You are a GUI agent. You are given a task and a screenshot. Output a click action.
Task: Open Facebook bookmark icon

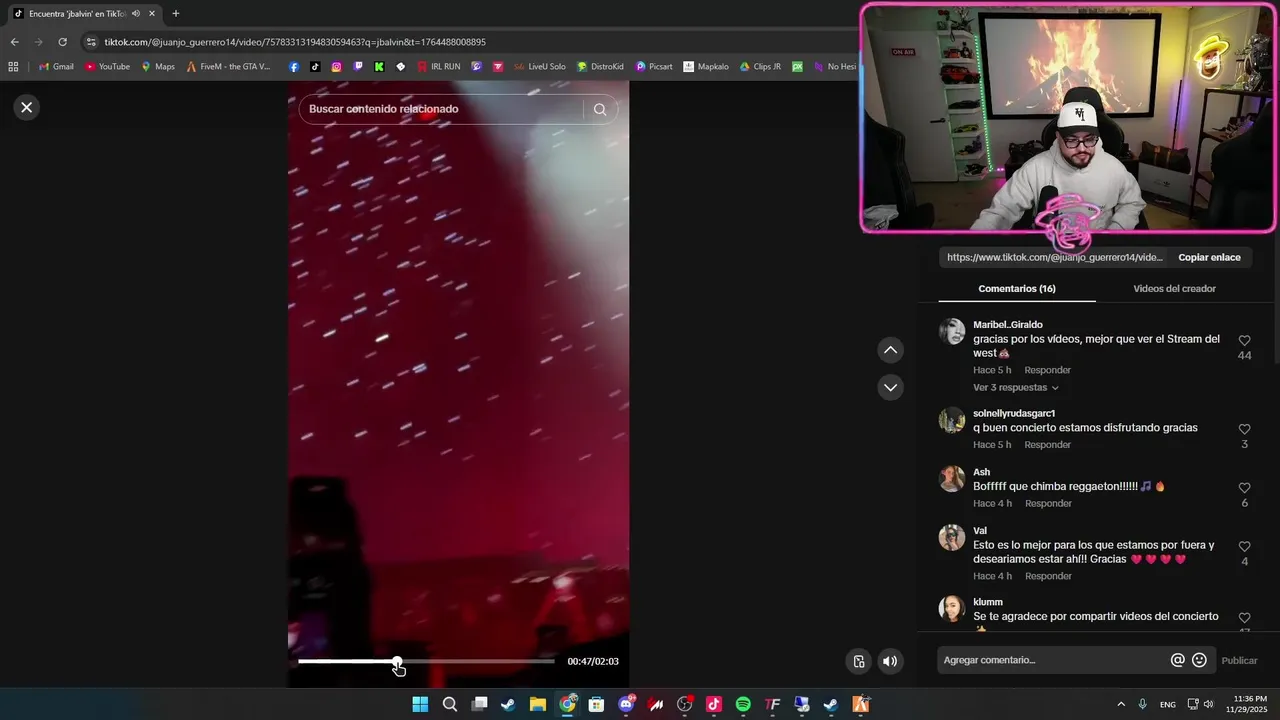[x=294, y=67]
